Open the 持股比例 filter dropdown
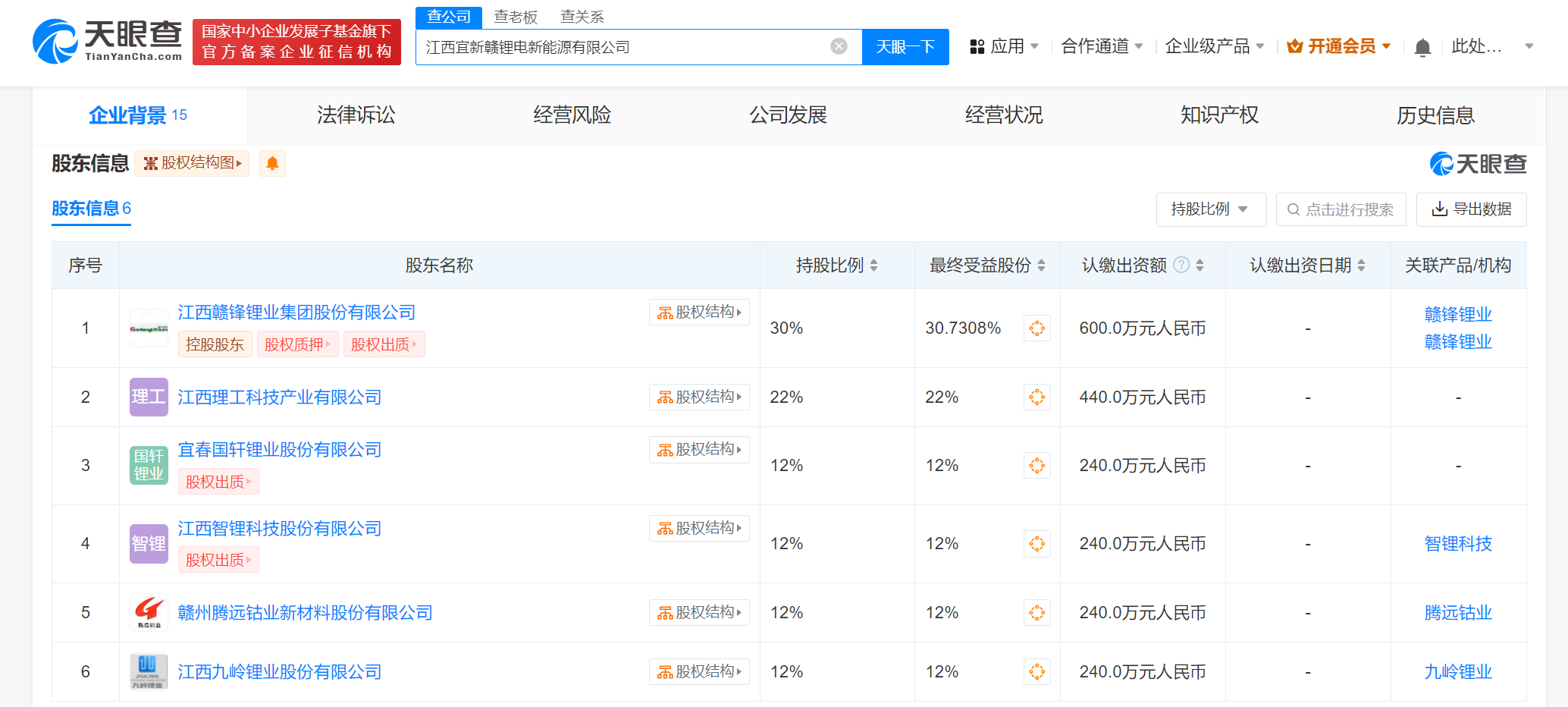Image resolution: width=1568 pixels, height=707 pixels. 1210,209
